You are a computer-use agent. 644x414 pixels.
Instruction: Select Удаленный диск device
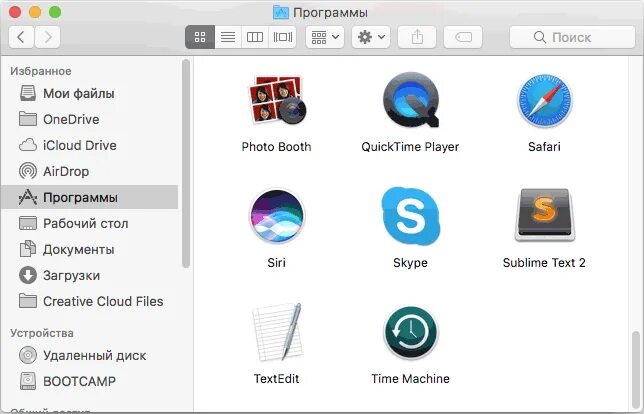click(90, 355)
